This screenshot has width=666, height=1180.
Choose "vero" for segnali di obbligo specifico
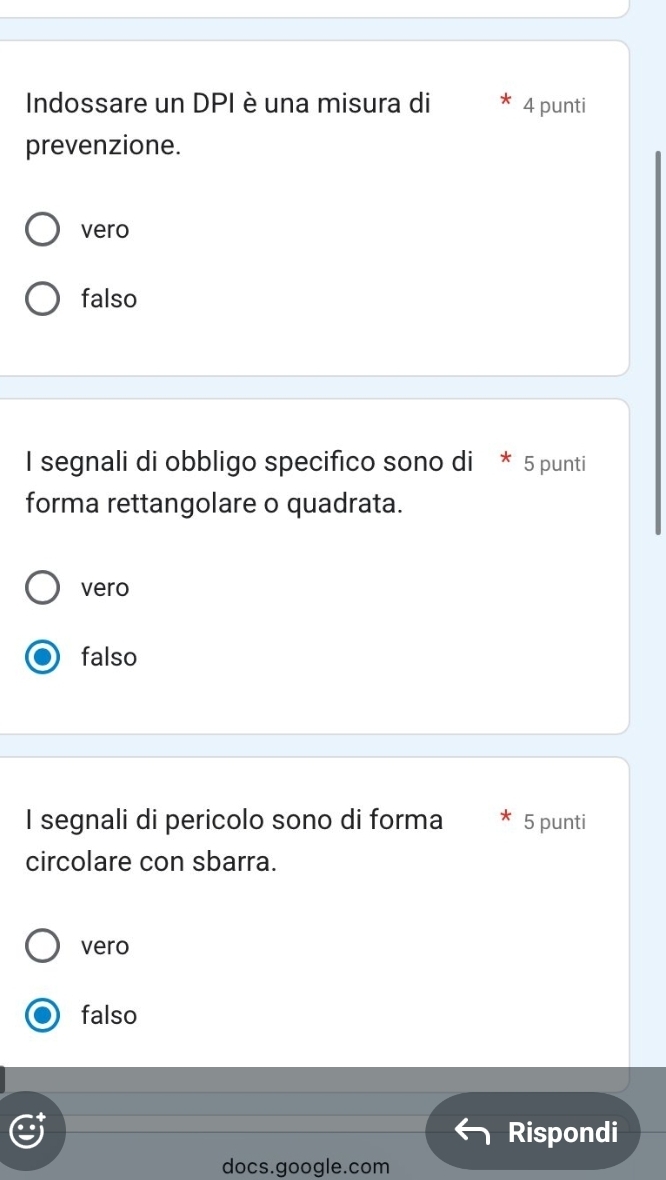click(x=42, y=588)
